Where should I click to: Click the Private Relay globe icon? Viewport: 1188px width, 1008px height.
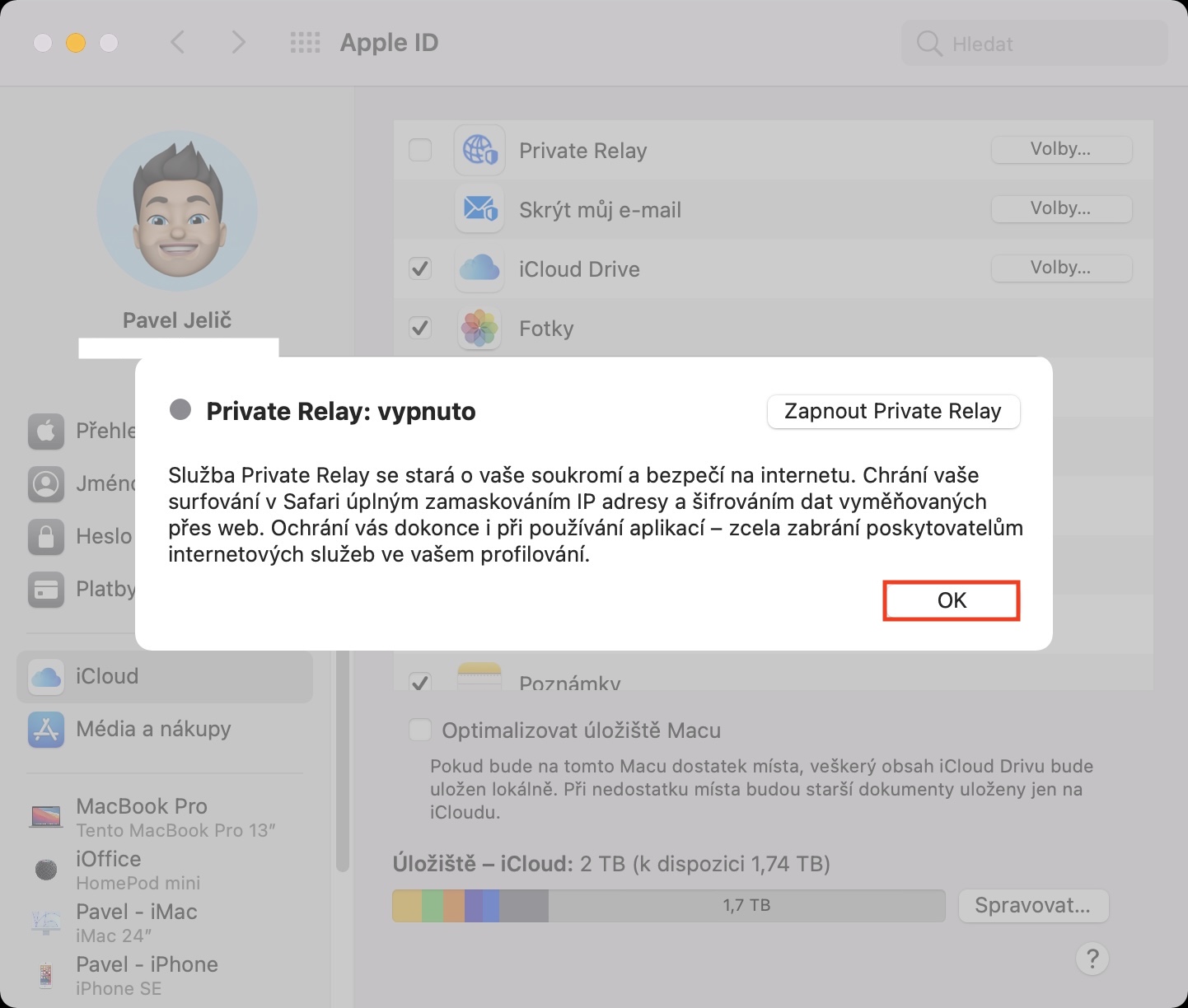coord(479,150)
